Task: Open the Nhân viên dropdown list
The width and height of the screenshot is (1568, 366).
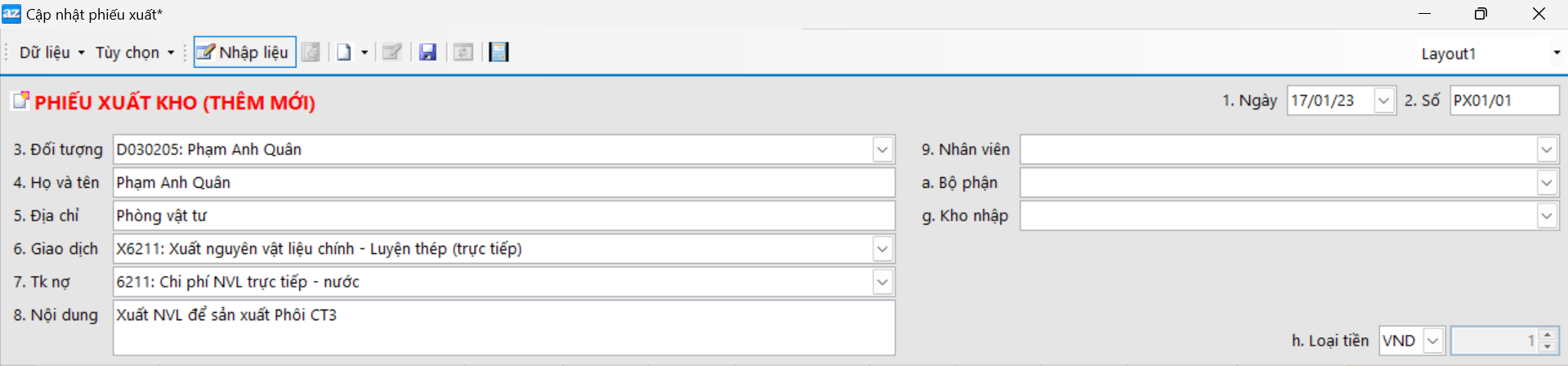Action: coord(1546,150)
